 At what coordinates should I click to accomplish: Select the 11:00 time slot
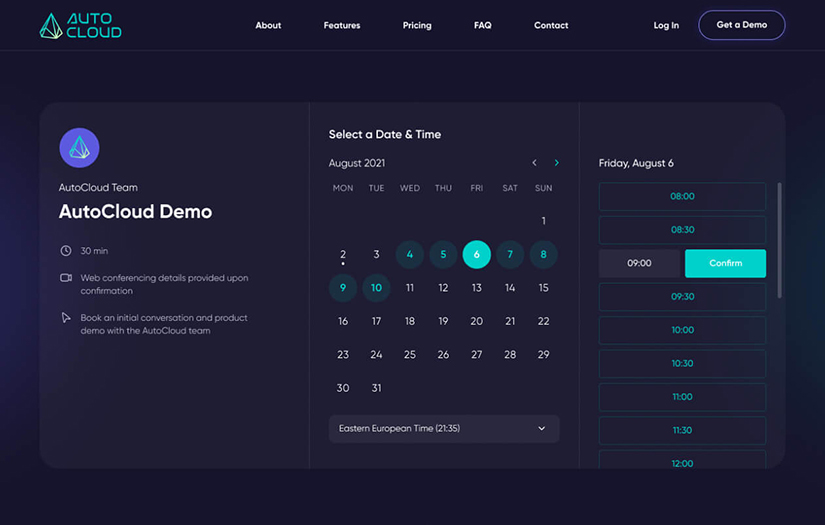(x=682, y=397)
